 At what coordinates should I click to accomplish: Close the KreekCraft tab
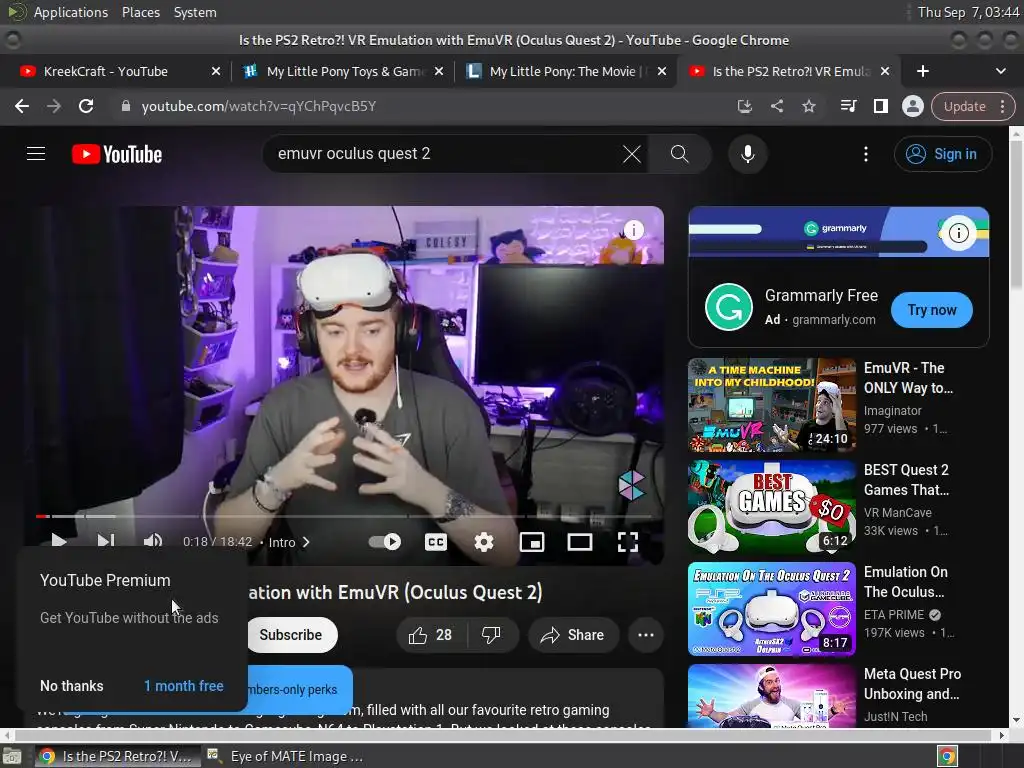216,71
